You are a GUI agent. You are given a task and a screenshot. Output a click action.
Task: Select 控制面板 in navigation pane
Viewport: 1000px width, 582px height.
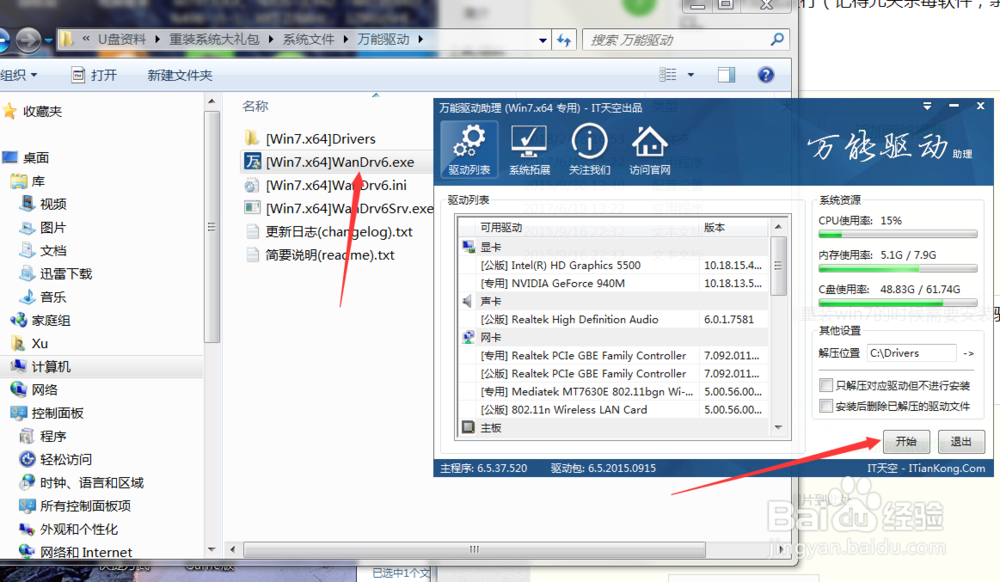(x=57, y=413)
